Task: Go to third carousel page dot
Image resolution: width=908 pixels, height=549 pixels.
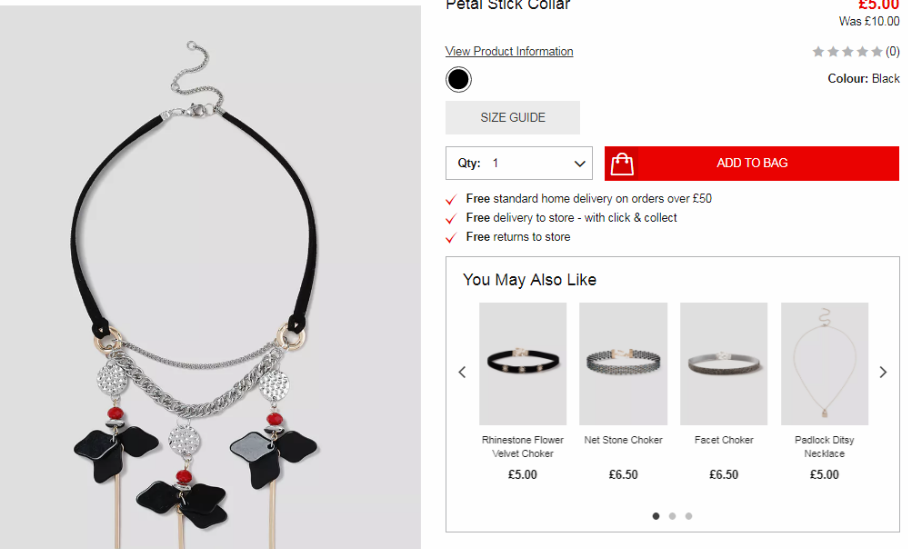Action: coord(689,516)
